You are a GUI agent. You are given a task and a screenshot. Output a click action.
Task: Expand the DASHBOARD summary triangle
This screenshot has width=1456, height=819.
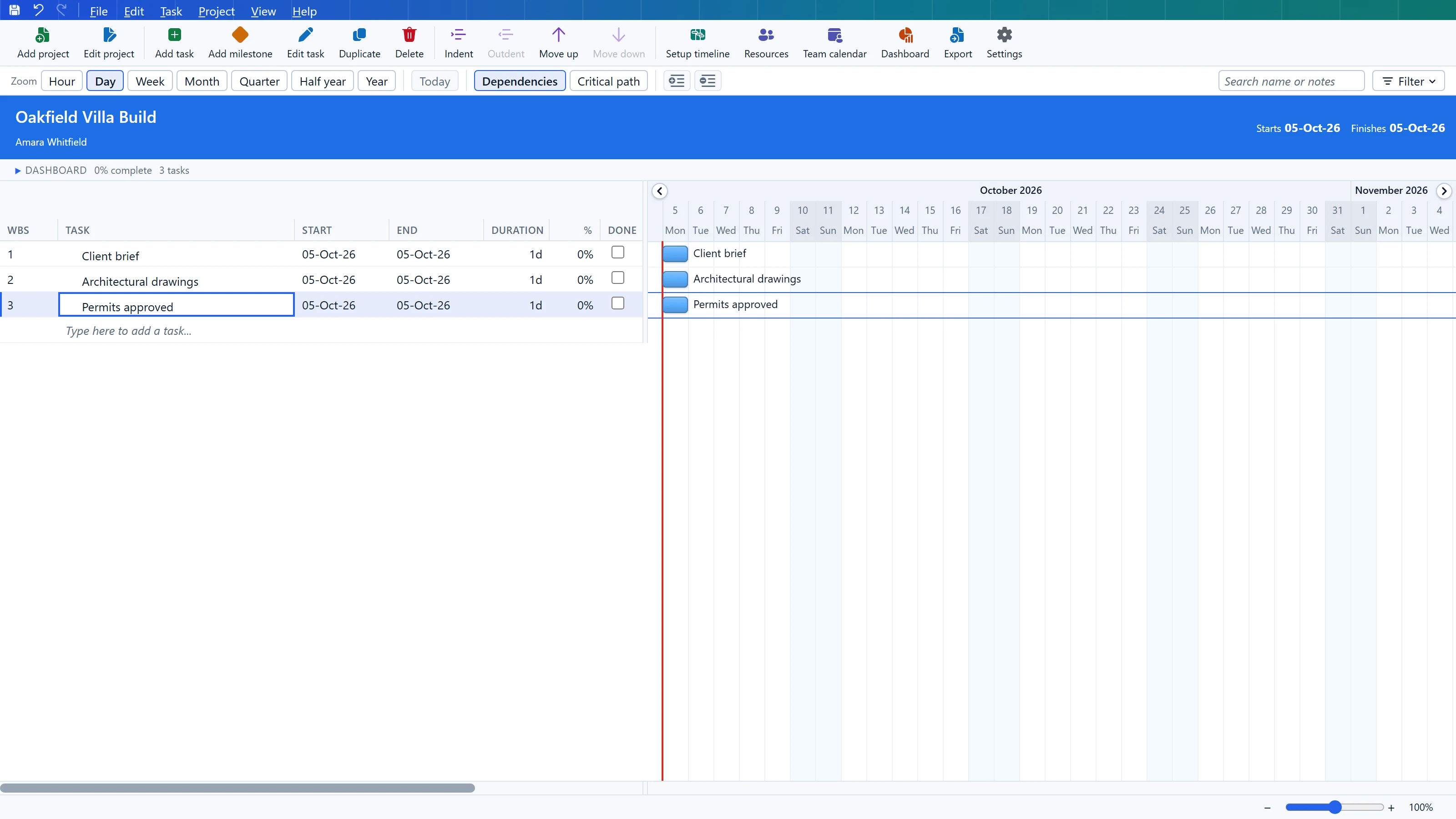(x=18, y=171)
